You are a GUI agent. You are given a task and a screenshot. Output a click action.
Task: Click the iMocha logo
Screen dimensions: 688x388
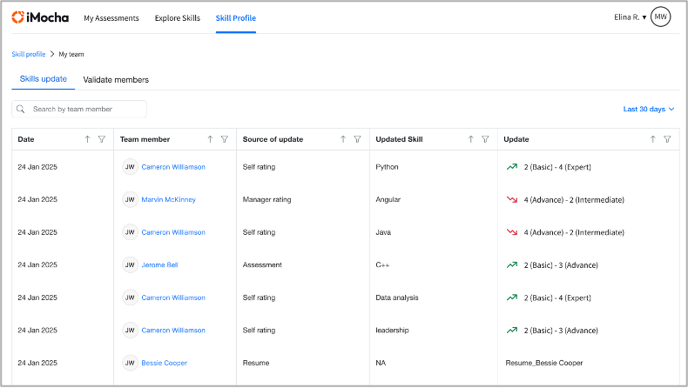(40, 18)
